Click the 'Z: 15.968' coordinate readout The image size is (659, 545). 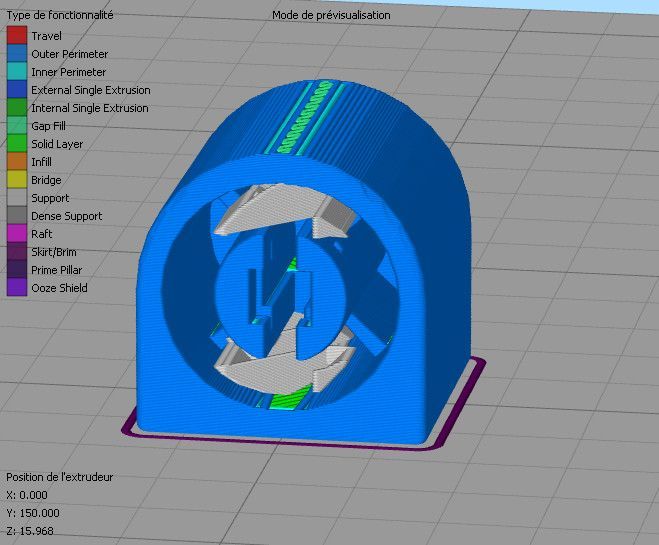tap(30, 531)
